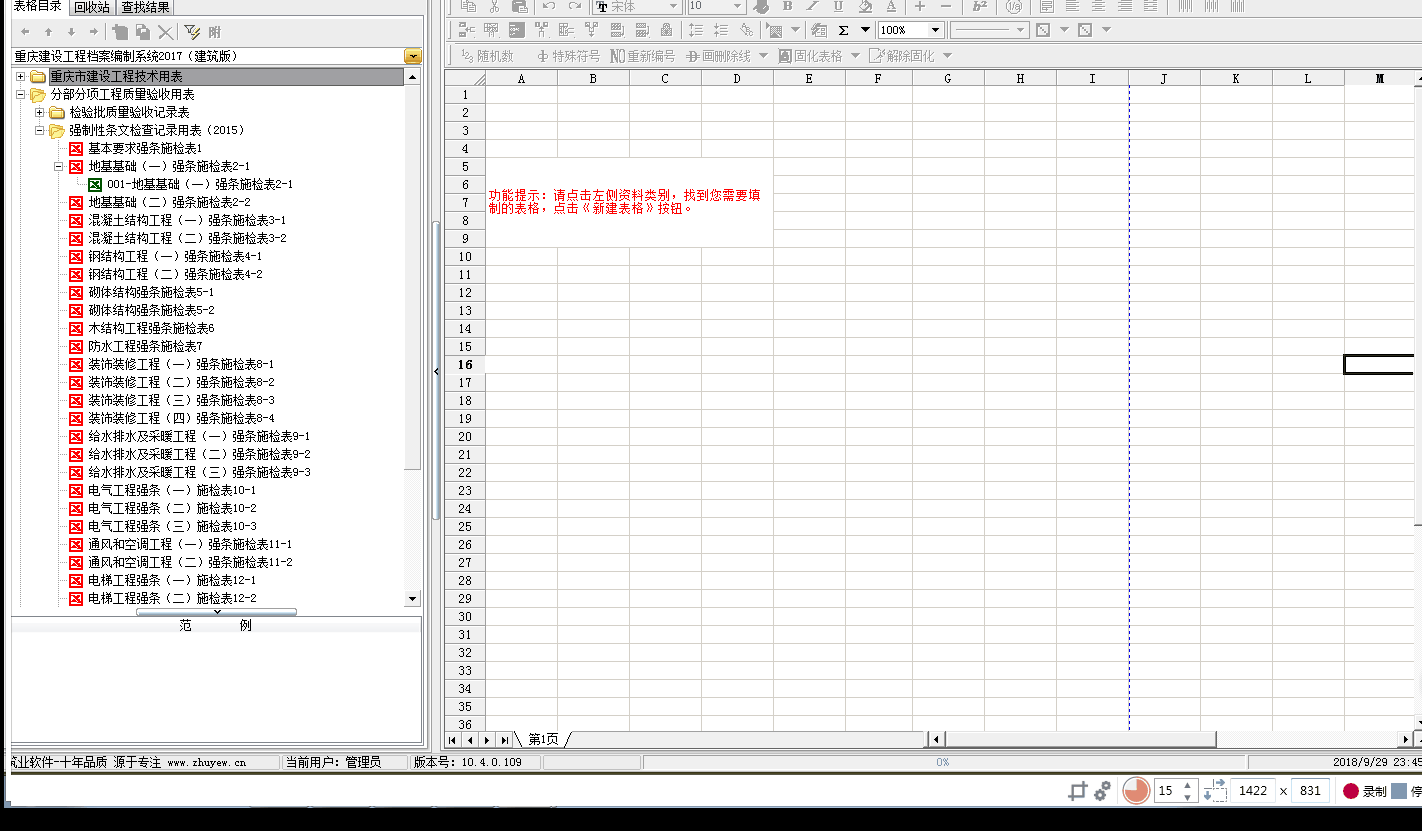1422x831 pixels.
Task: Switch to the 回收站 tab
Action: tap(91, 7)
